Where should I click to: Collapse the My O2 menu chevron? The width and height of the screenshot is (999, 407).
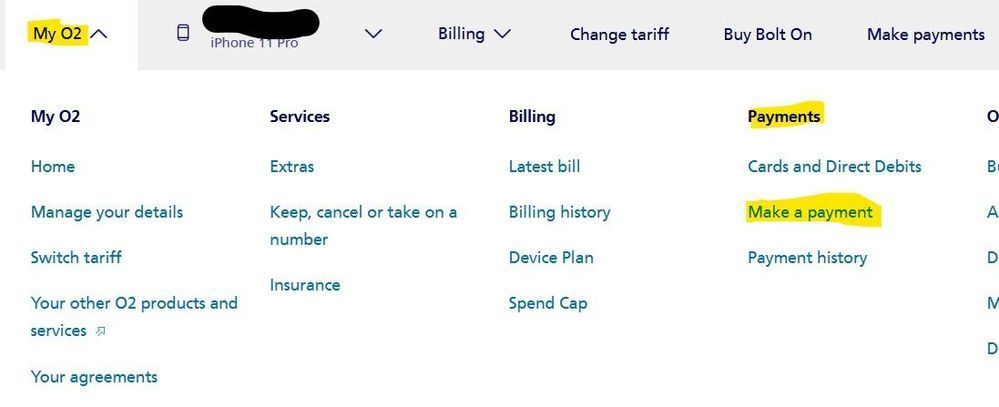[x=99, y=34]
